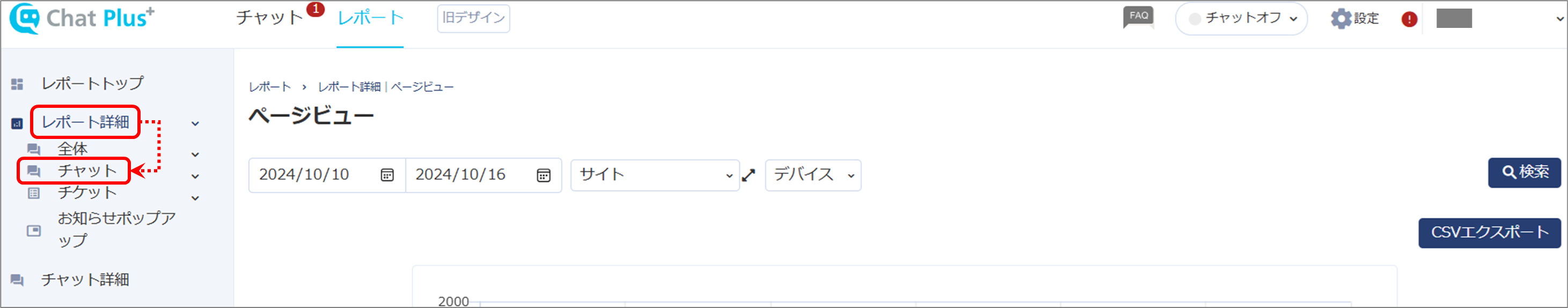
Task: Open the サイト dropdown
Action: (655, 175)
